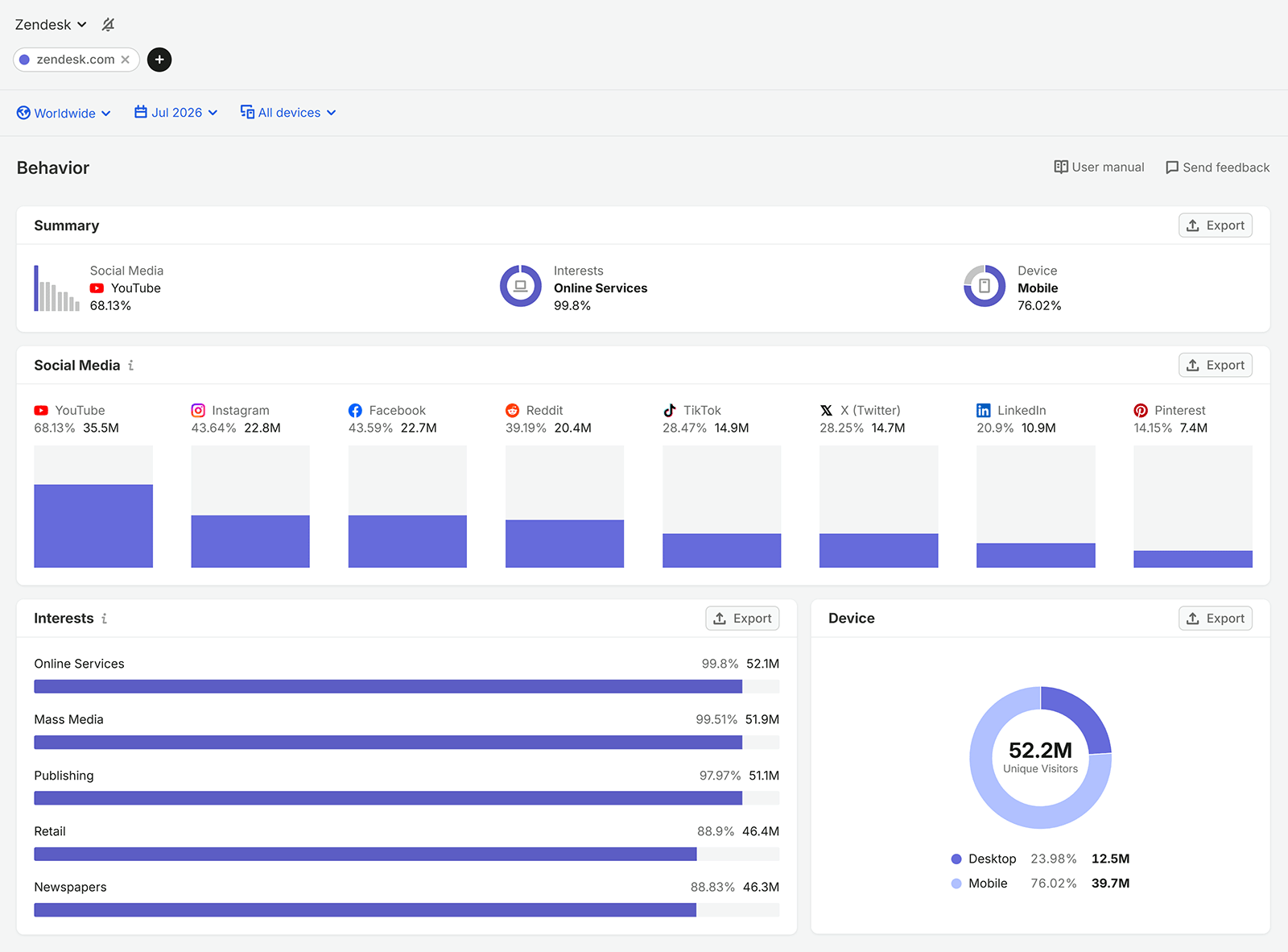
Task: Remove the zendesk.com domain chip
Action: (x=126, y=60)
